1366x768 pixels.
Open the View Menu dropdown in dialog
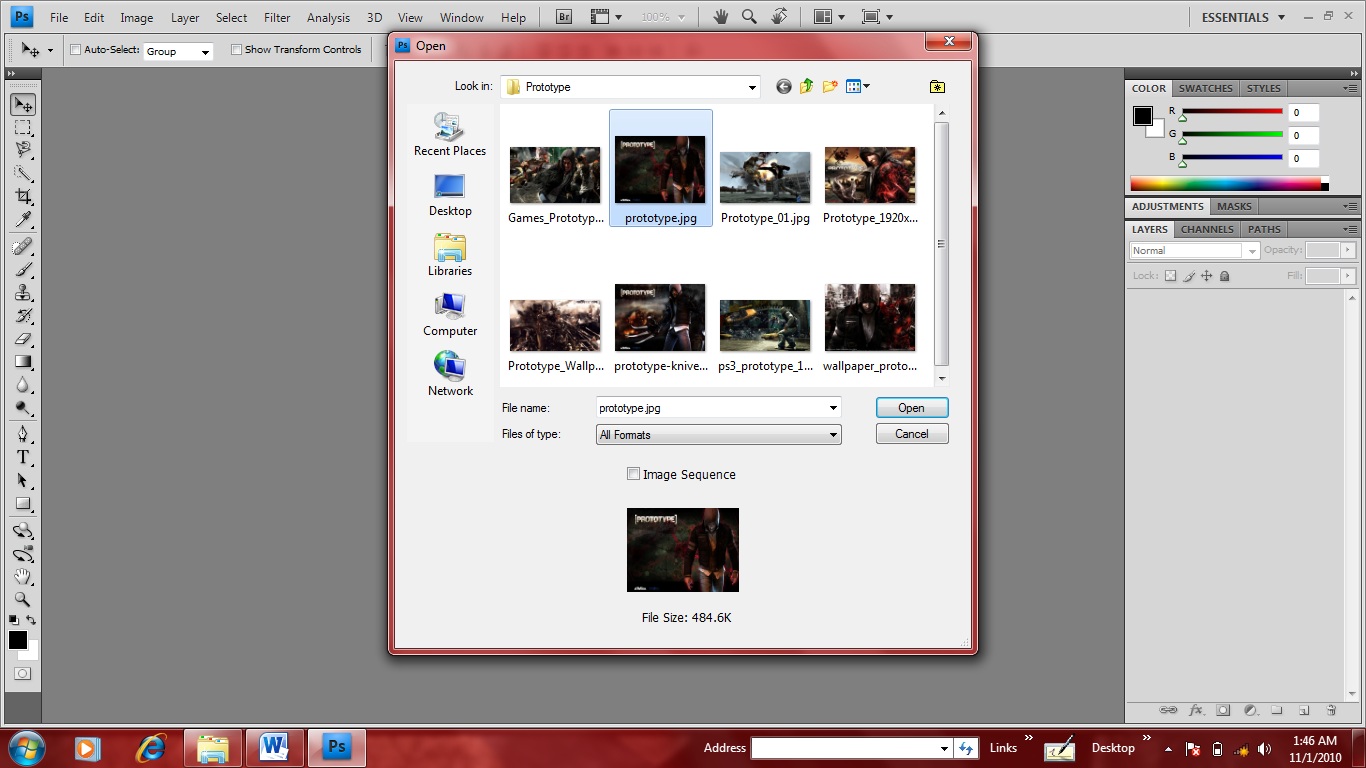858,87
